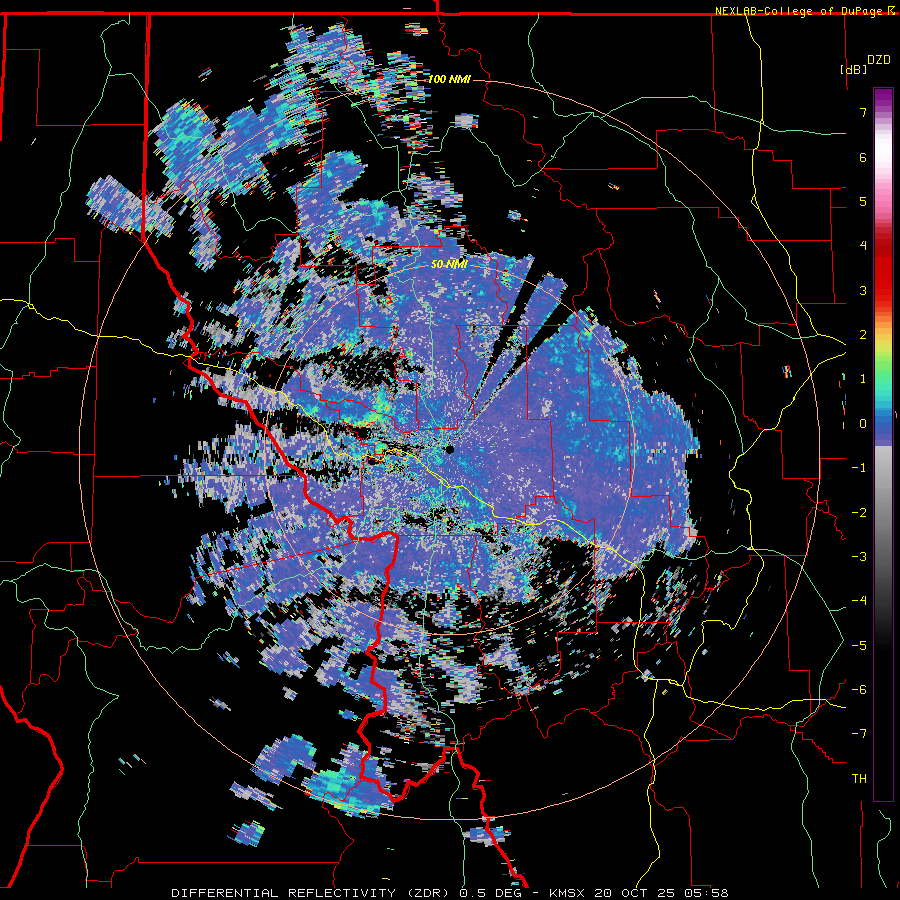Click the -5 value on the color scale
The height and width of the screenshot is (900, 900).
[859, 645]
